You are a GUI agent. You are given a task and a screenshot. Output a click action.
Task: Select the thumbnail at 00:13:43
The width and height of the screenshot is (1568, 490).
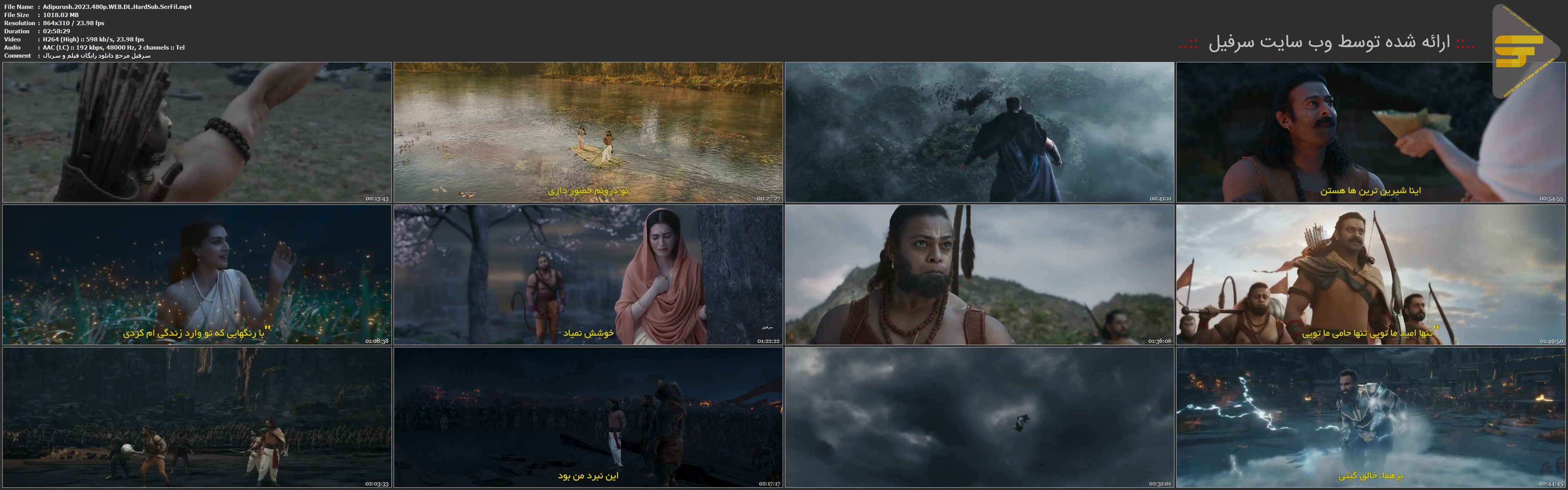[196, 132]
